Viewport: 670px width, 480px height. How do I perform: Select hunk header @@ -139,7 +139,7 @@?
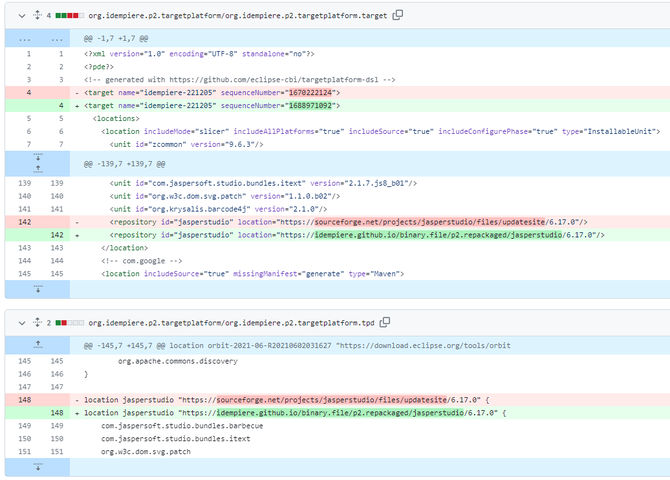click(x=124, y=164)
